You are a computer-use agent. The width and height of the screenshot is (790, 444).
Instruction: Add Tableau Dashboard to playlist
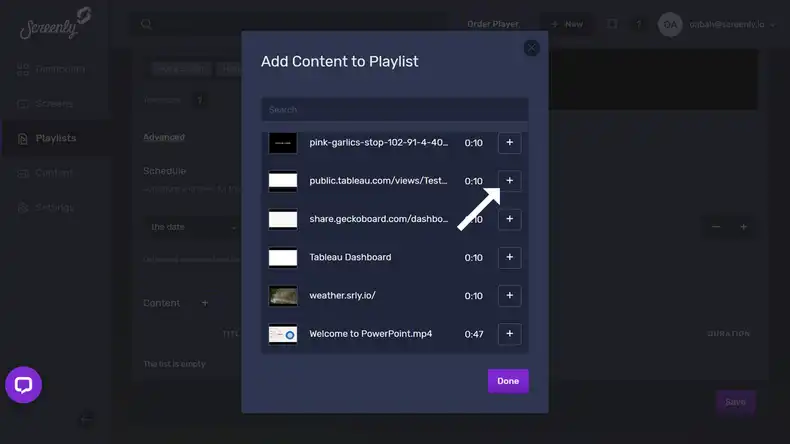pos(509,258)
